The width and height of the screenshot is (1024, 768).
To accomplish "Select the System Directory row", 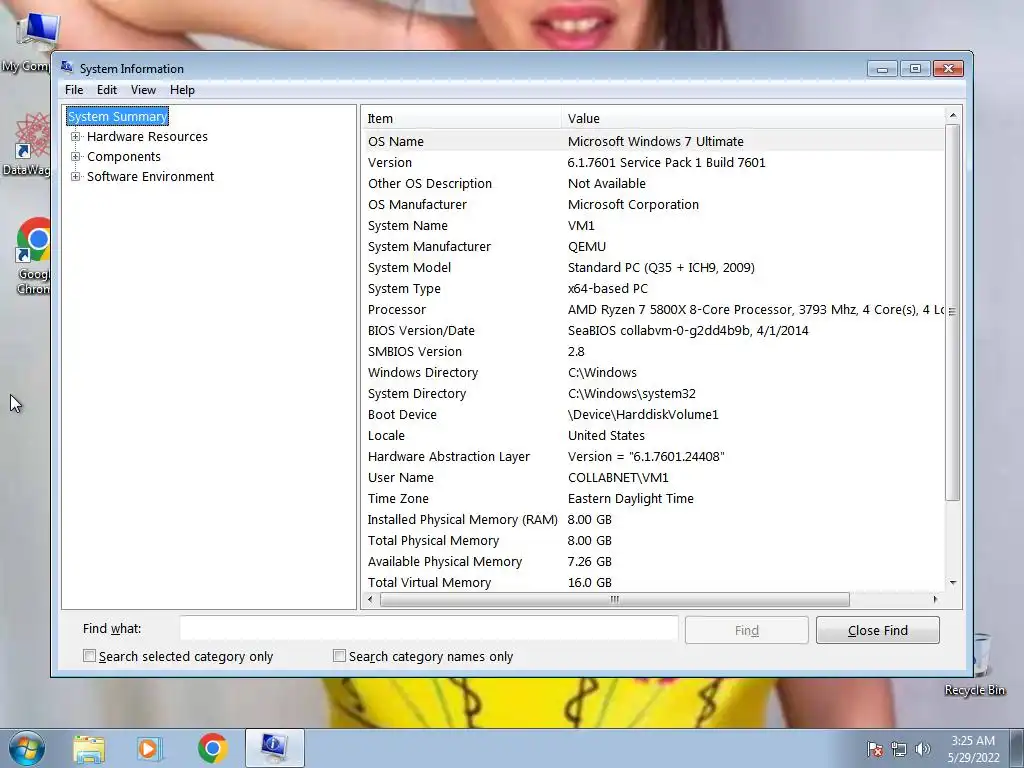I will point(653,393).
